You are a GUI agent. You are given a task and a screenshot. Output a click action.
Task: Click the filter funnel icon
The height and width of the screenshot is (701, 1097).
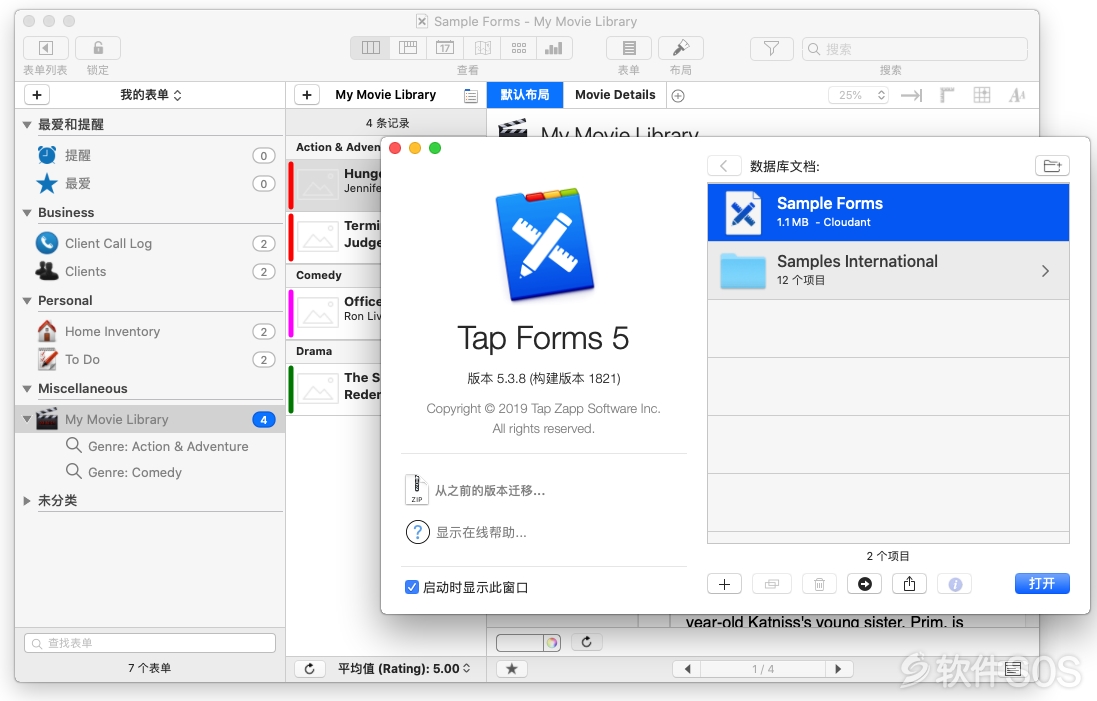tap(771, 48)
